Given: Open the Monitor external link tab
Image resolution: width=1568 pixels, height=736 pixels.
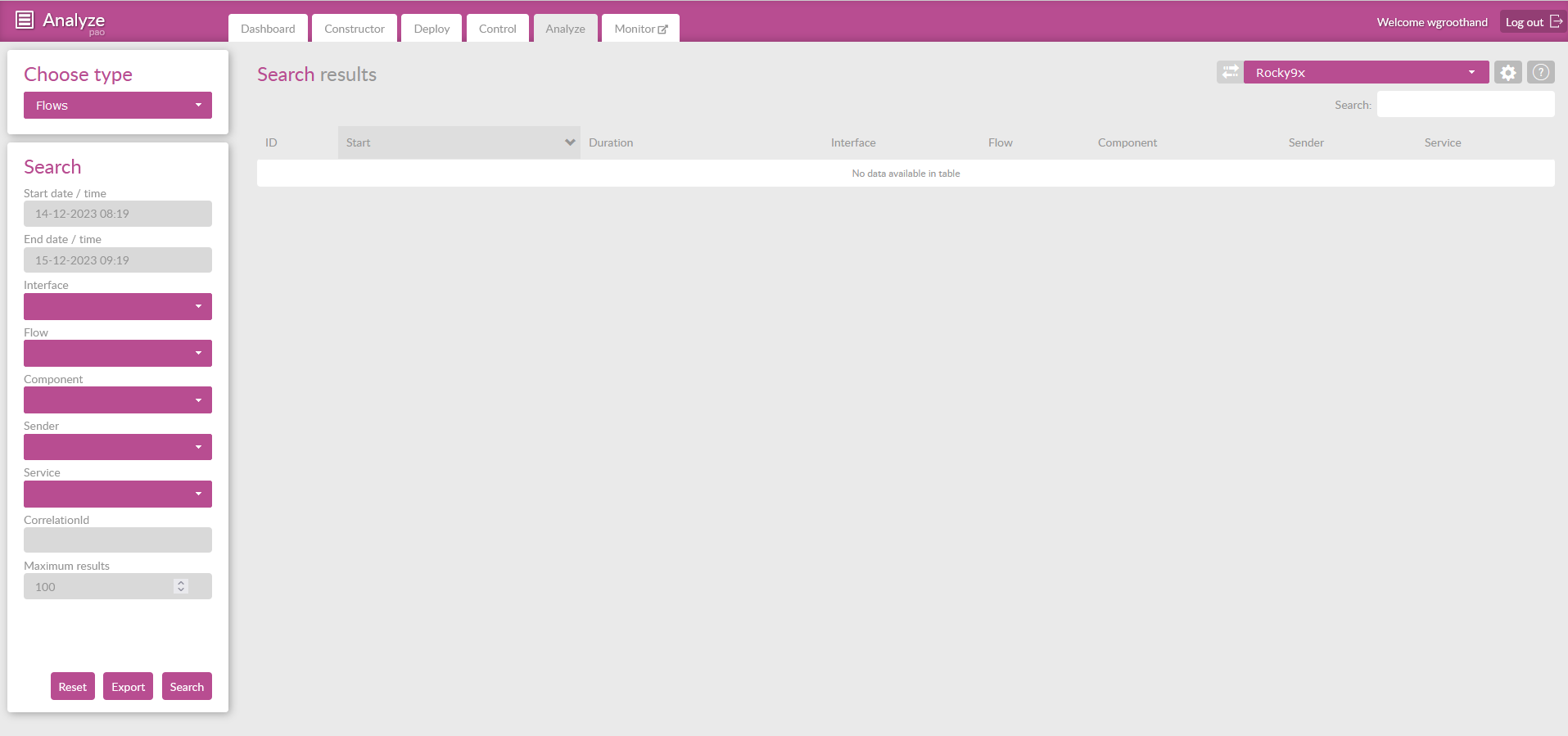Looking at the screenshot, I should pos(640,29).
